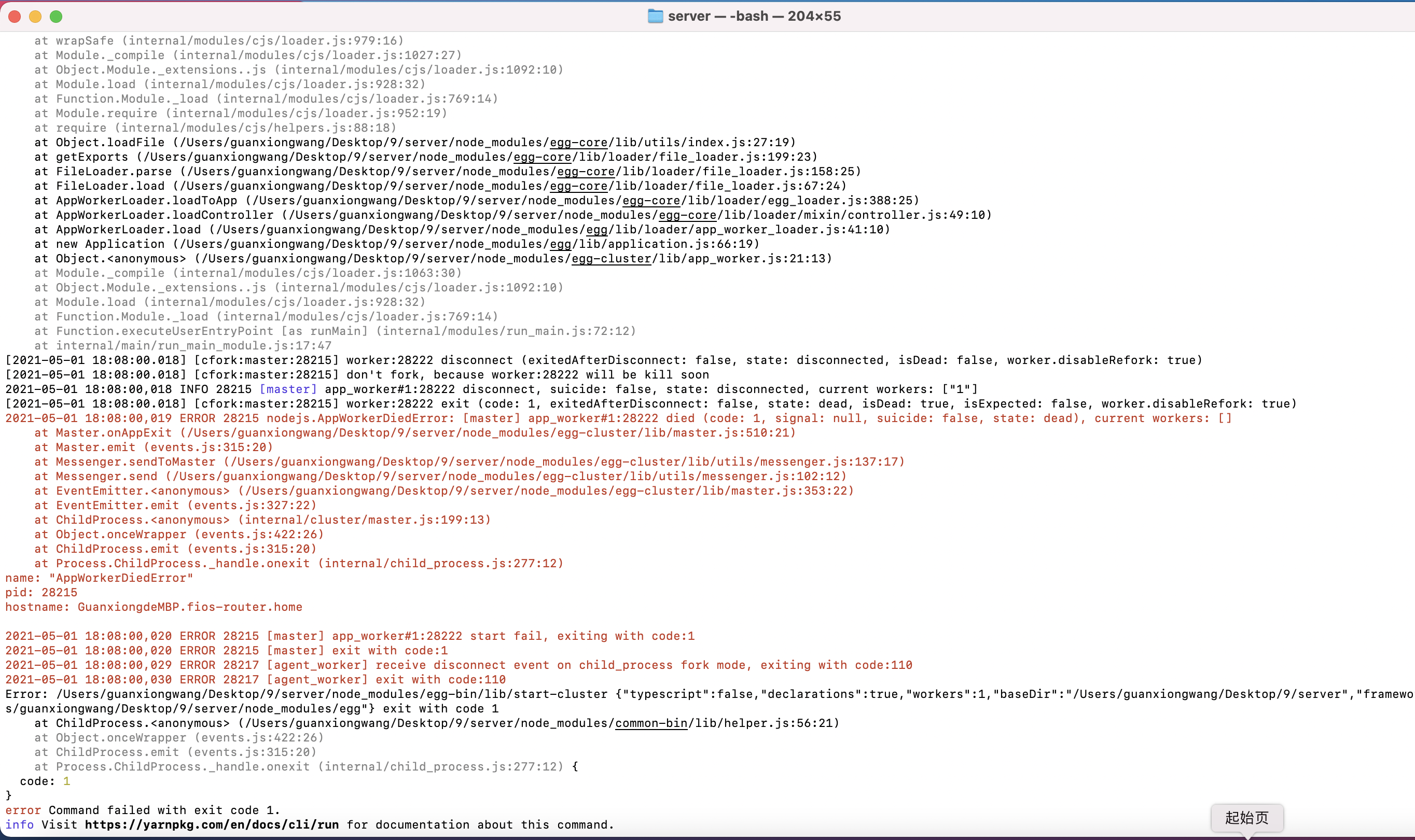
Task: Click 'nodejs.AppWorkerDiedError:' in the red error line
Action: tap(360, 418)
